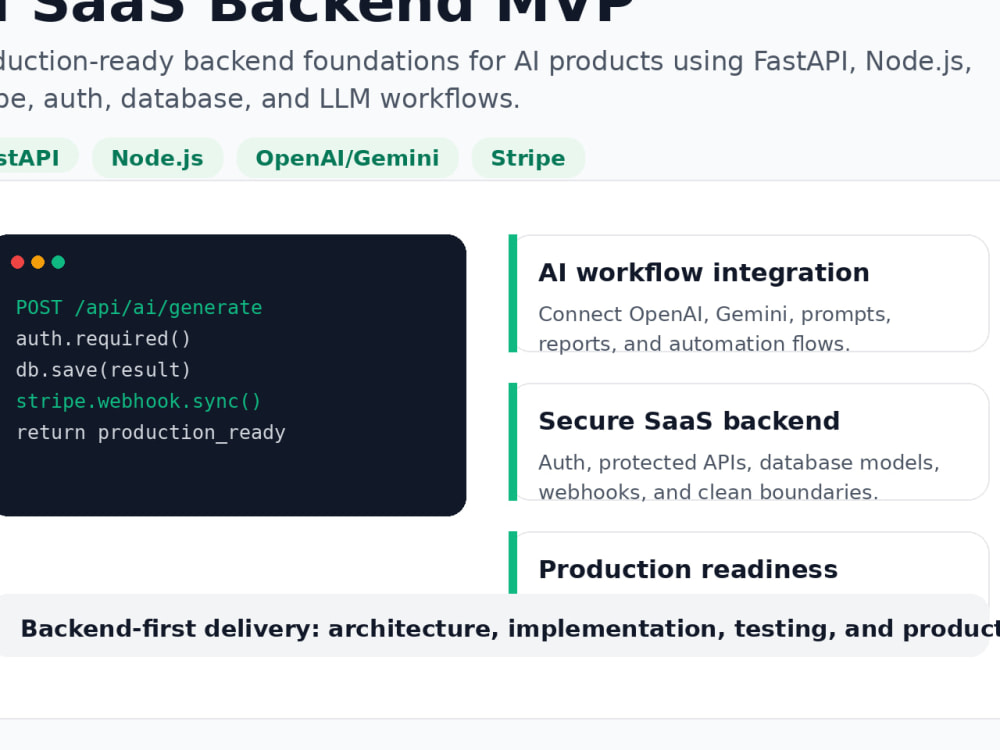Click 'Connect OpenAI, Gemini, prompts' description text

[x=714, y=328]
